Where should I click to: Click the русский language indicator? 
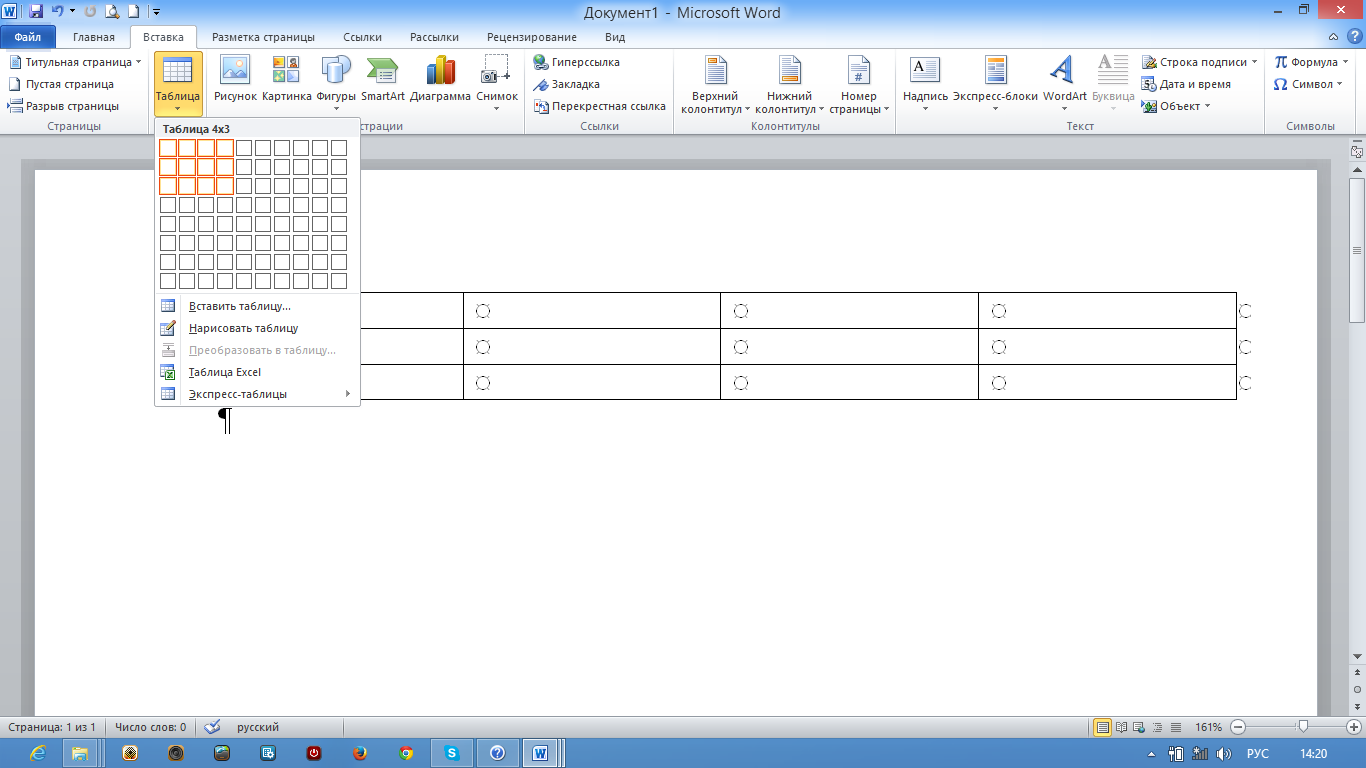pos(258,727)
